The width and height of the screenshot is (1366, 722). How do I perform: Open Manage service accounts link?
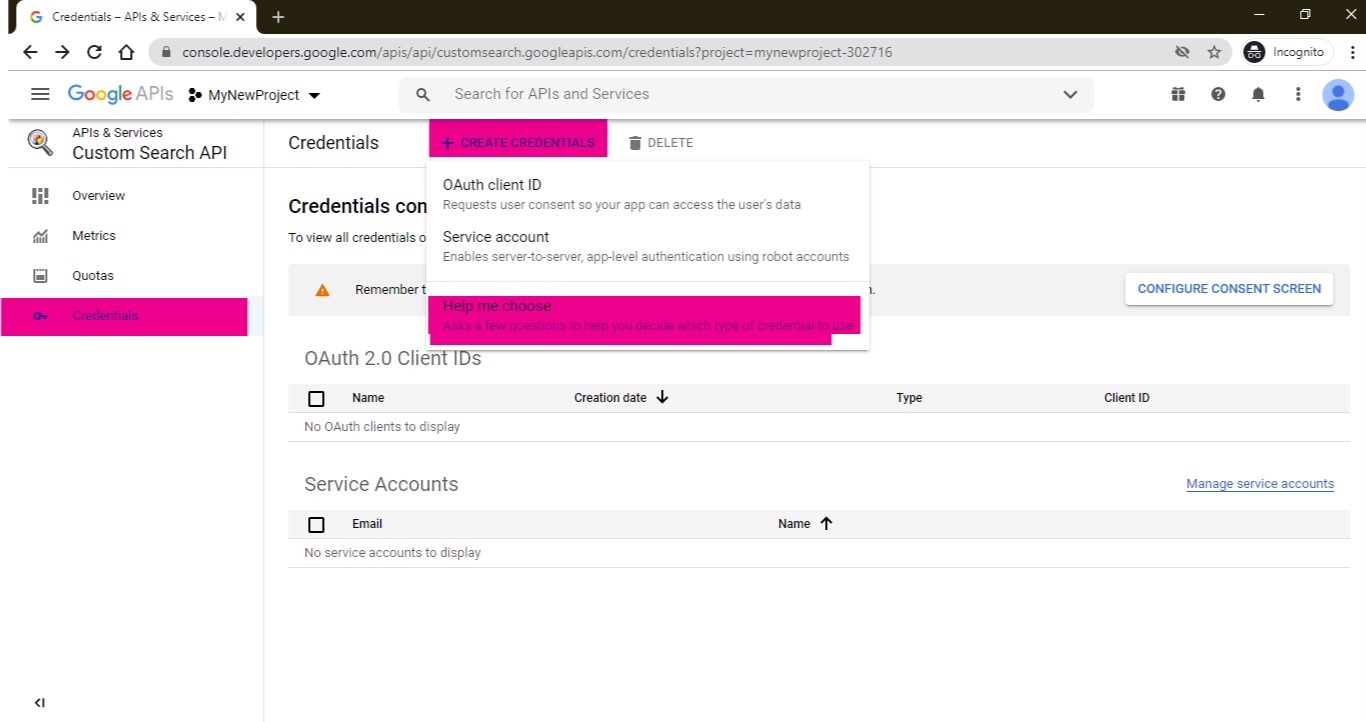click(x=1259, y=484)
